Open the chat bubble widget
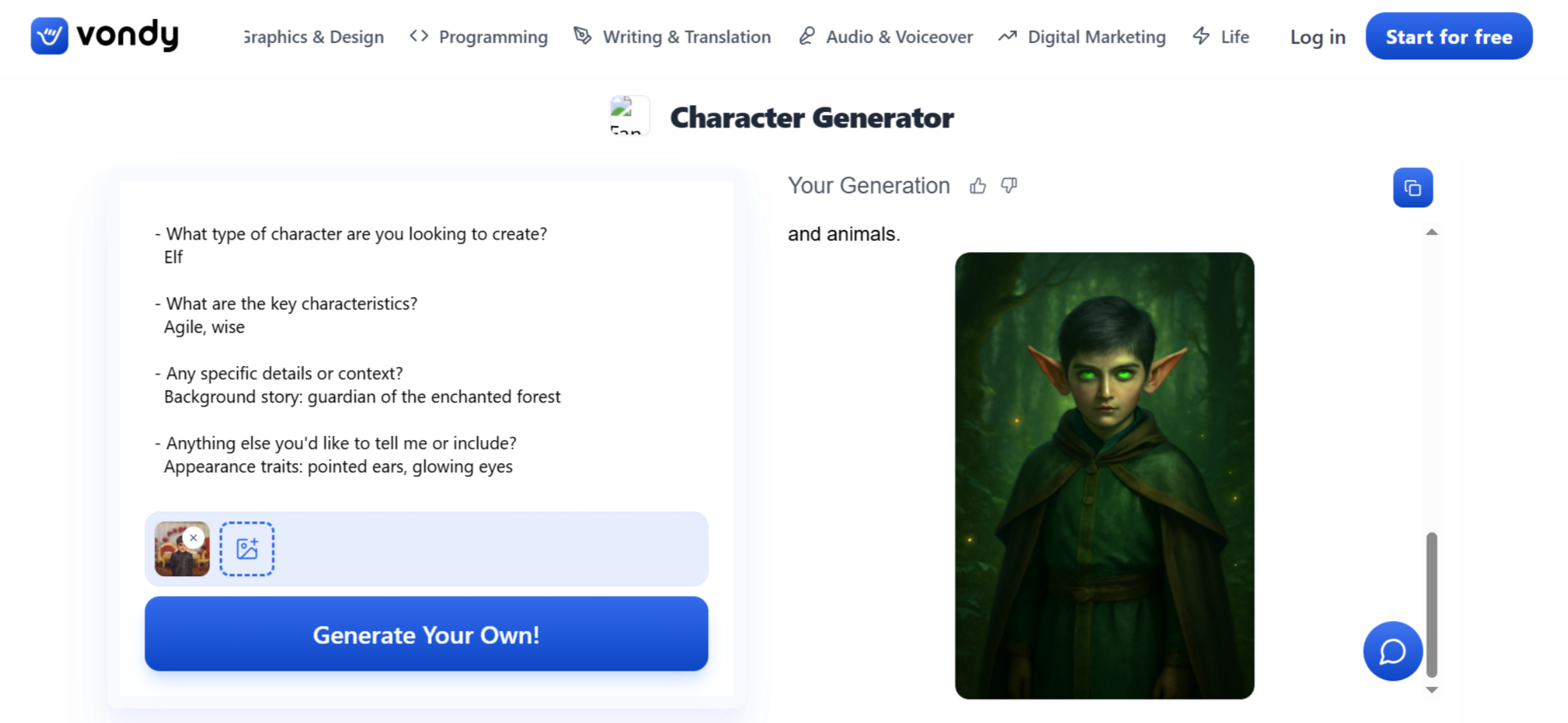Screen dimensions: 1568x723 click(1392, 651)
